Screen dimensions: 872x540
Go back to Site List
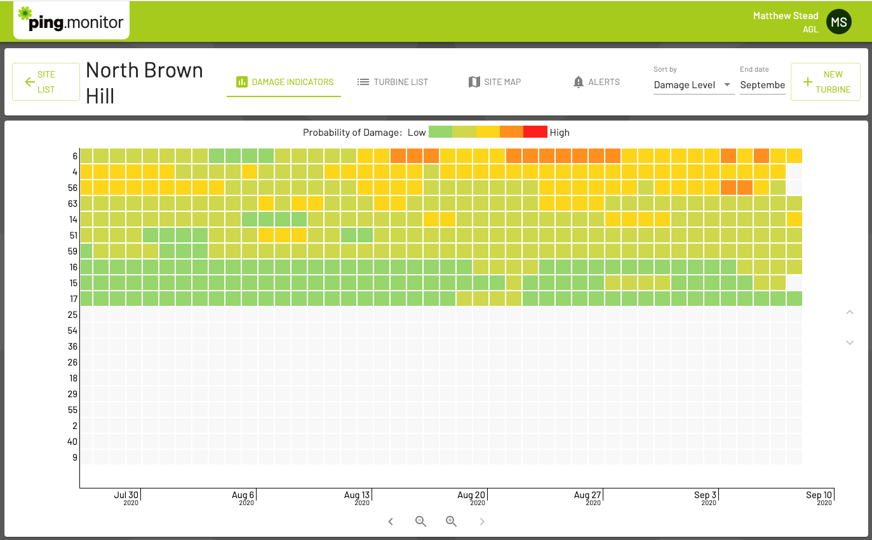[46, 82]
